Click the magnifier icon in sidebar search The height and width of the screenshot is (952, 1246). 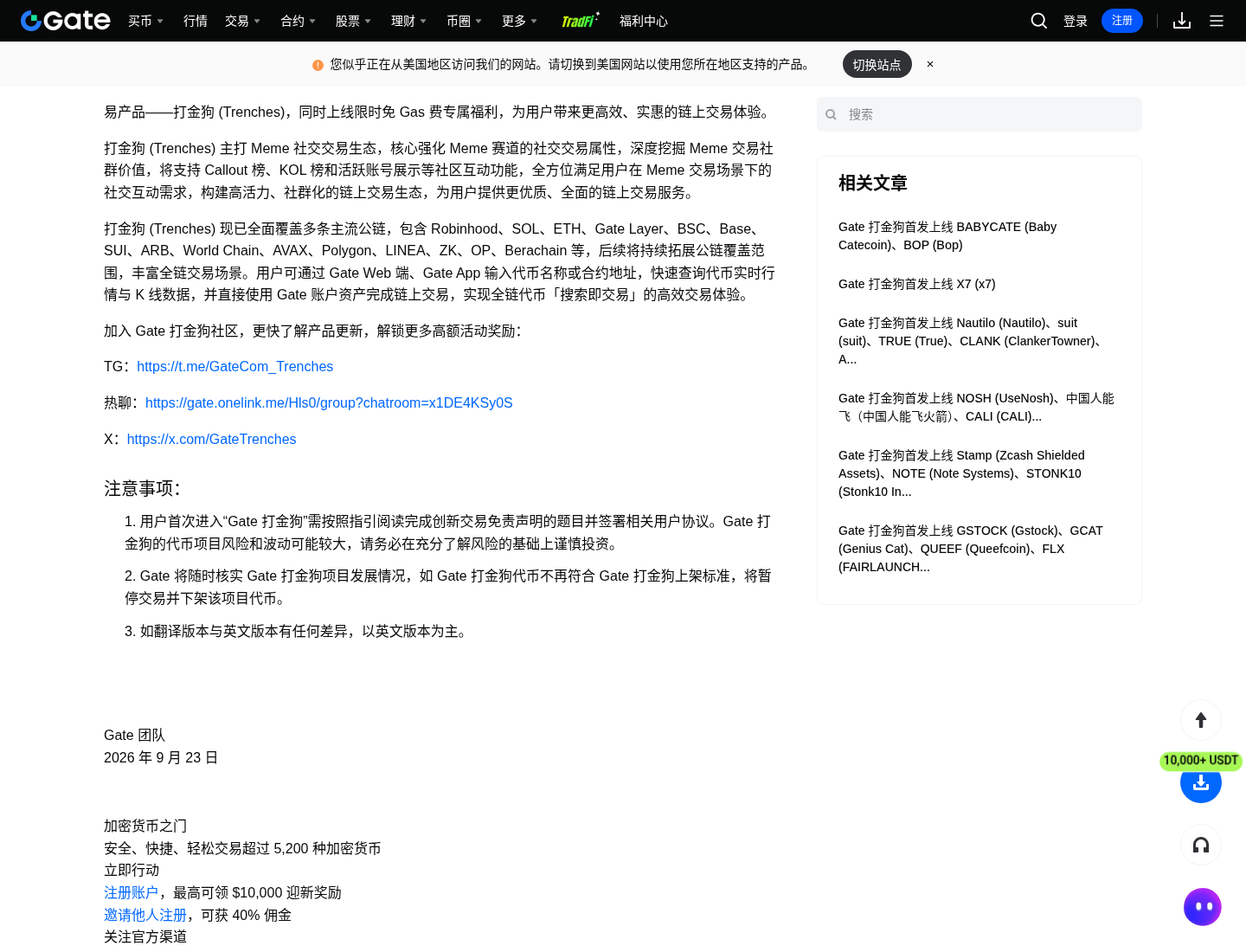click(831, 114)
